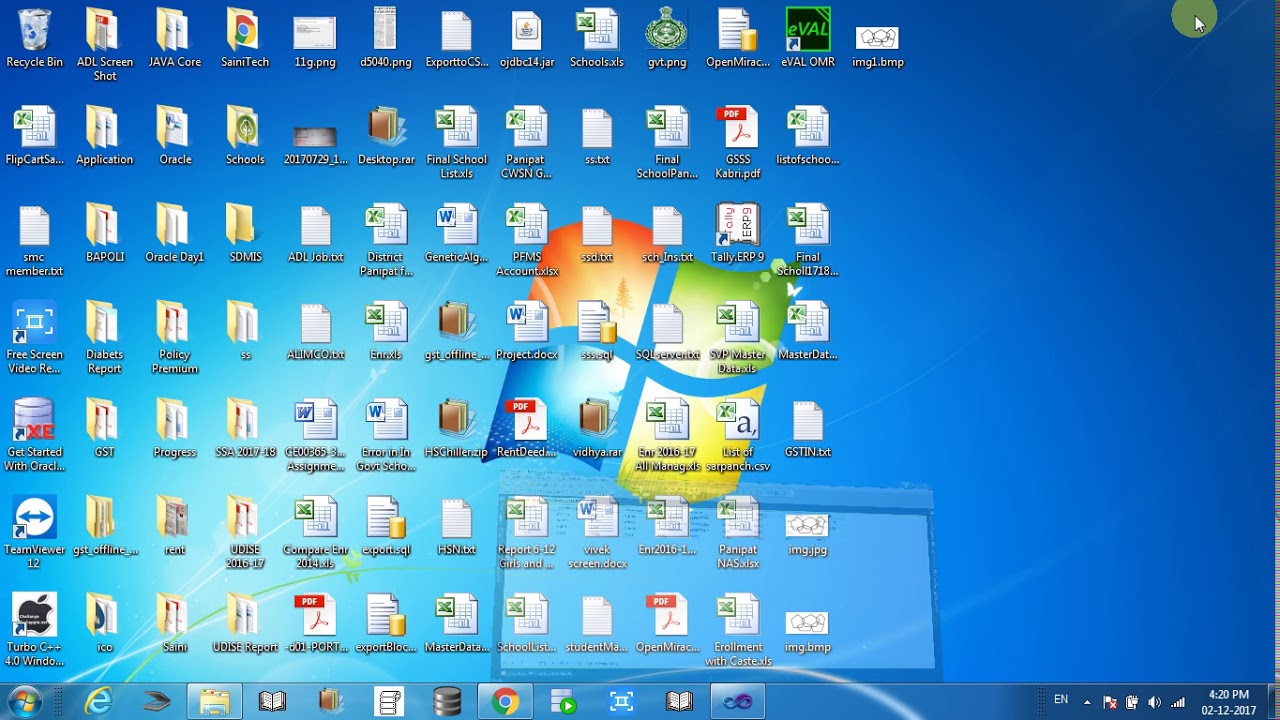Click the taskbar clock showing 4:20 PM
1280x720 pixels.
1228,702
